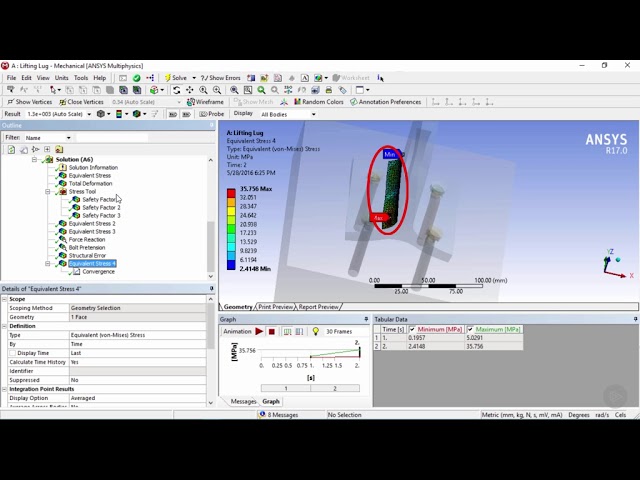Click the Minimum label tag icon
Image resolution: width=640 pixels, height=480 pixels.
point(187,114)
